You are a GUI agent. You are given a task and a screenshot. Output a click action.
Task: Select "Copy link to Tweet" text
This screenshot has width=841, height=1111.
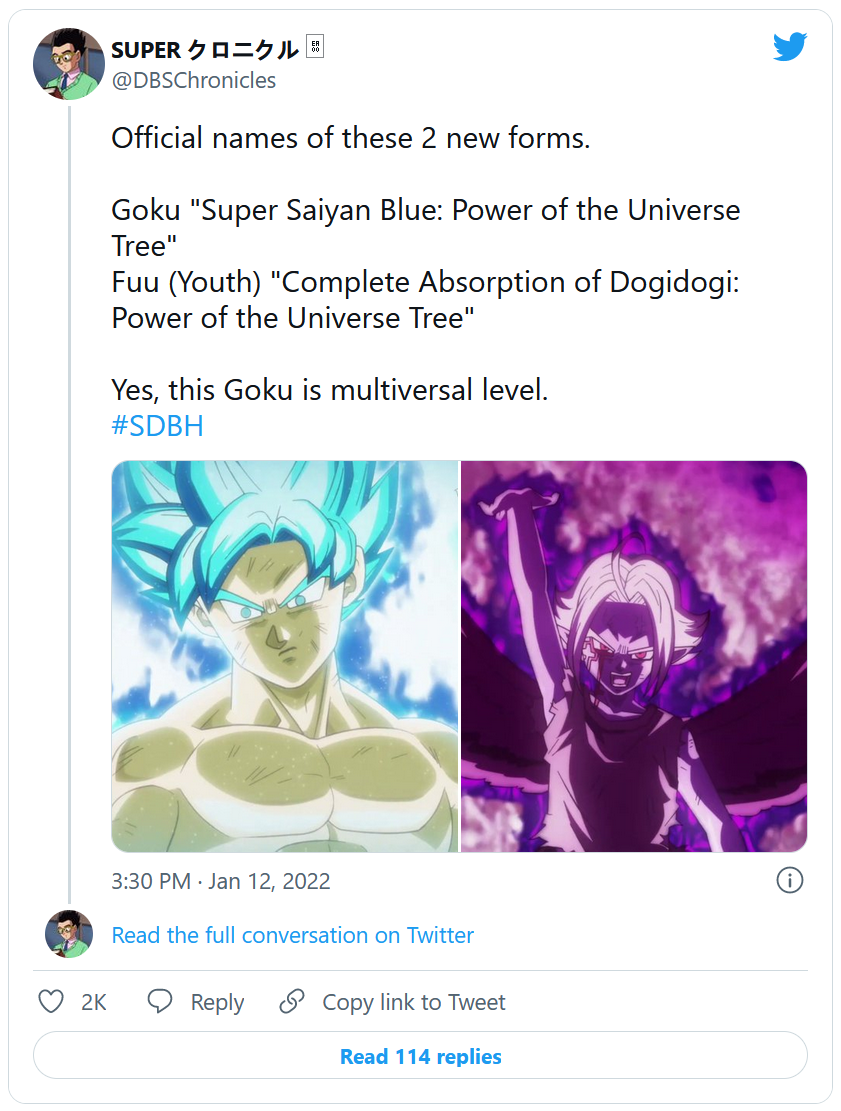413,1002
